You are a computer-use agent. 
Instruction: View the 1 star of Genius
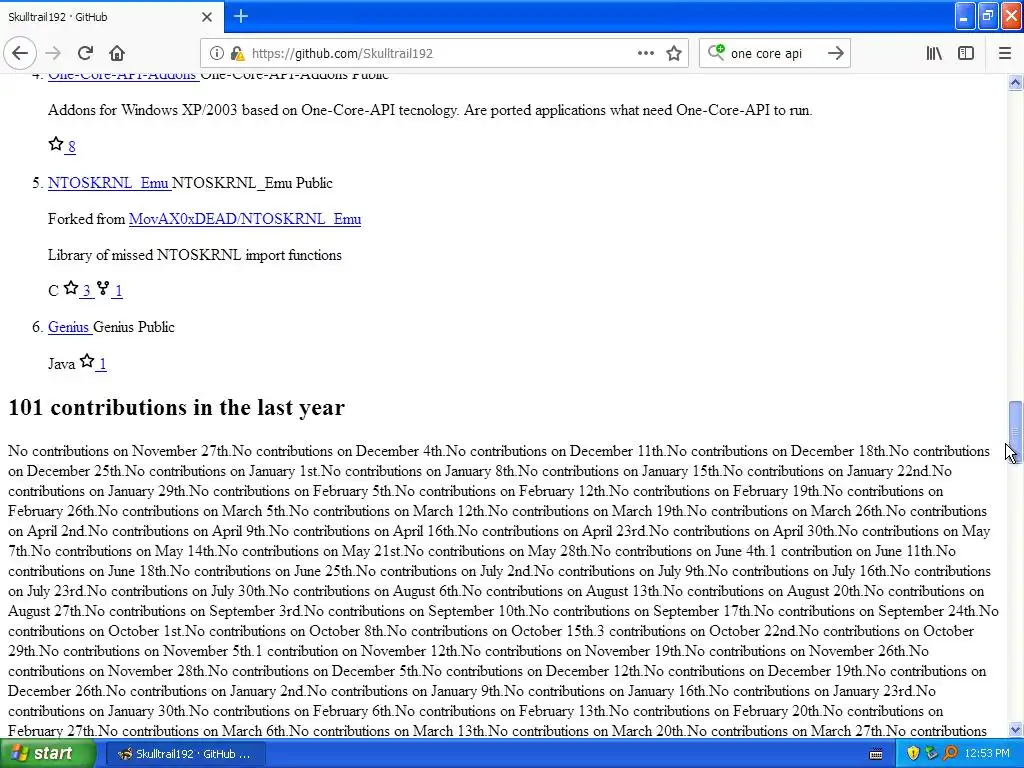(103, 364)
